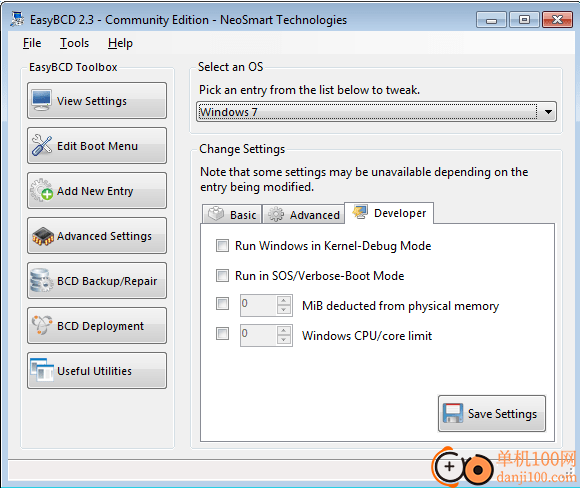Enable Run in SOS/Verbose-Boot Mode
The height and width of the screenshot is (488, 580).
click(222, 276)
